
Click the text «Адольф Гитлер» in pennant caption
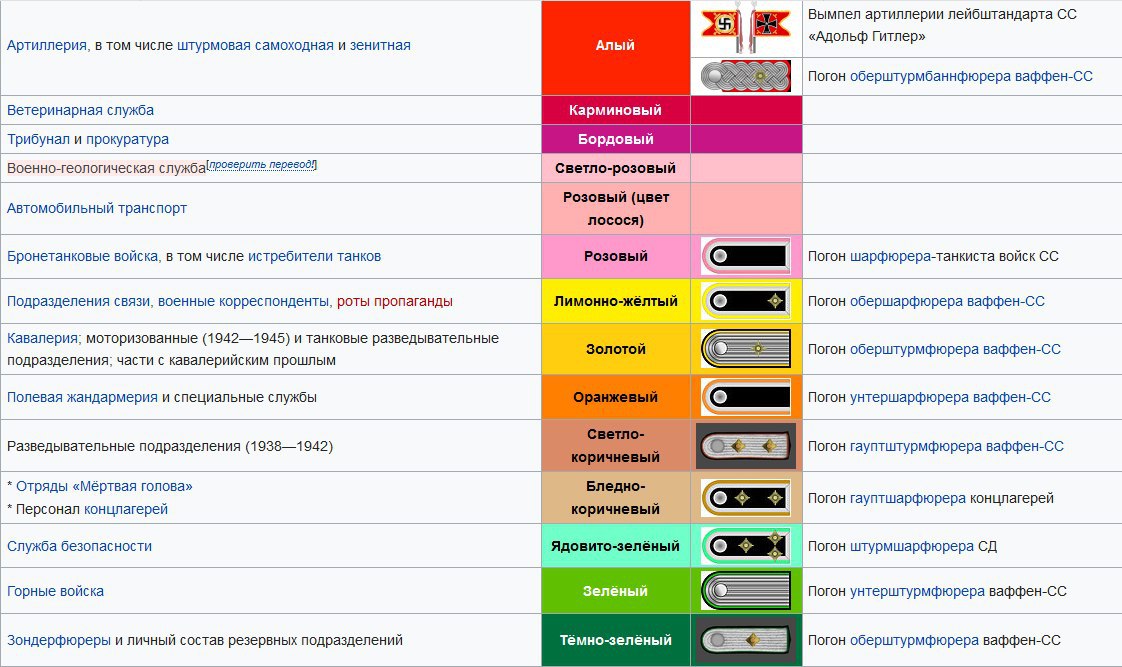point(867,36)
